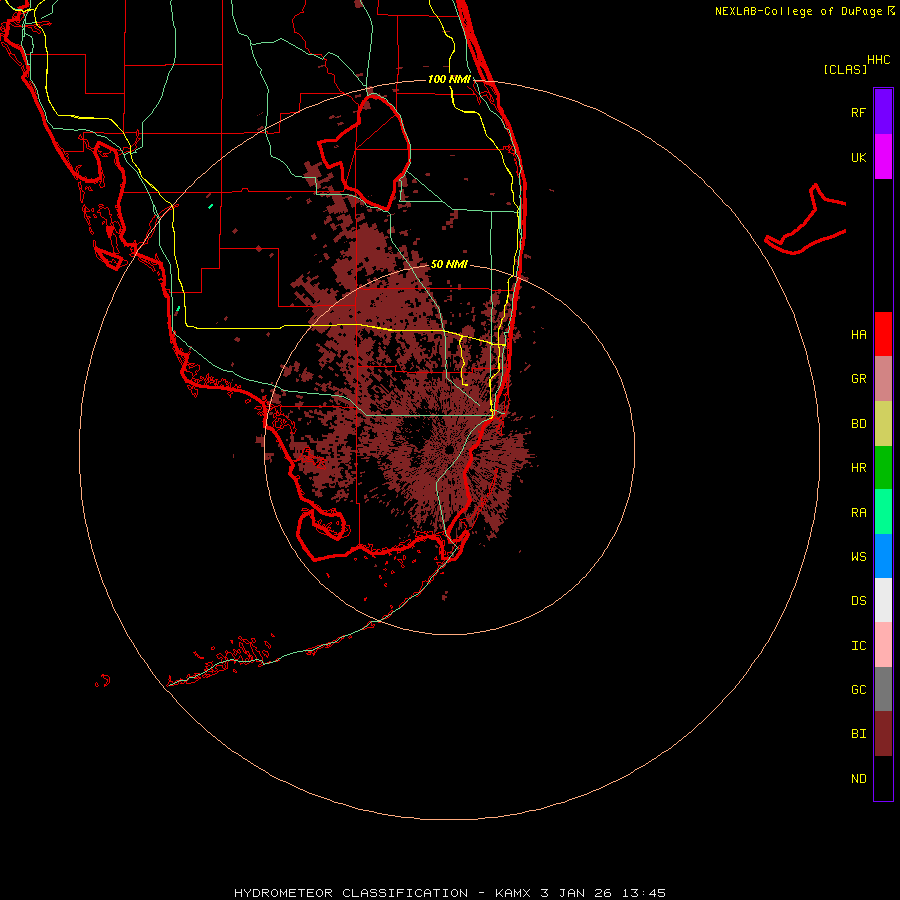Click the 'DS' legend label
This screenshot has height=900, width=900.
[858, 600]
